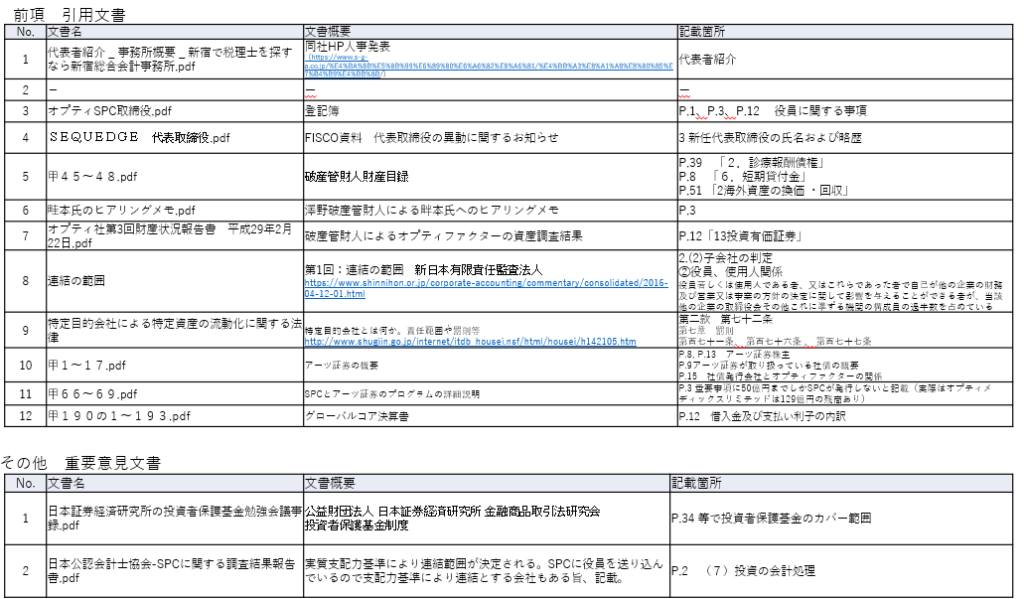
Task: Click the P.2 (7) 投資の会計処理 cell
Action: [760, 570]
